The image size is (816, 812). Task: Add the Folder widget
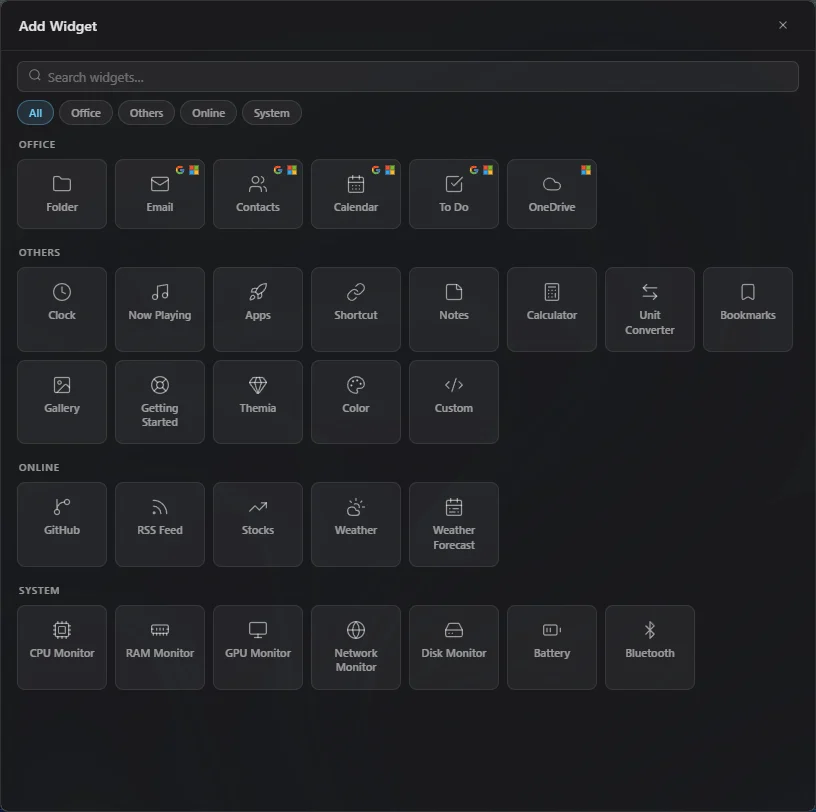pyautogui.click(x=62, y=194)
